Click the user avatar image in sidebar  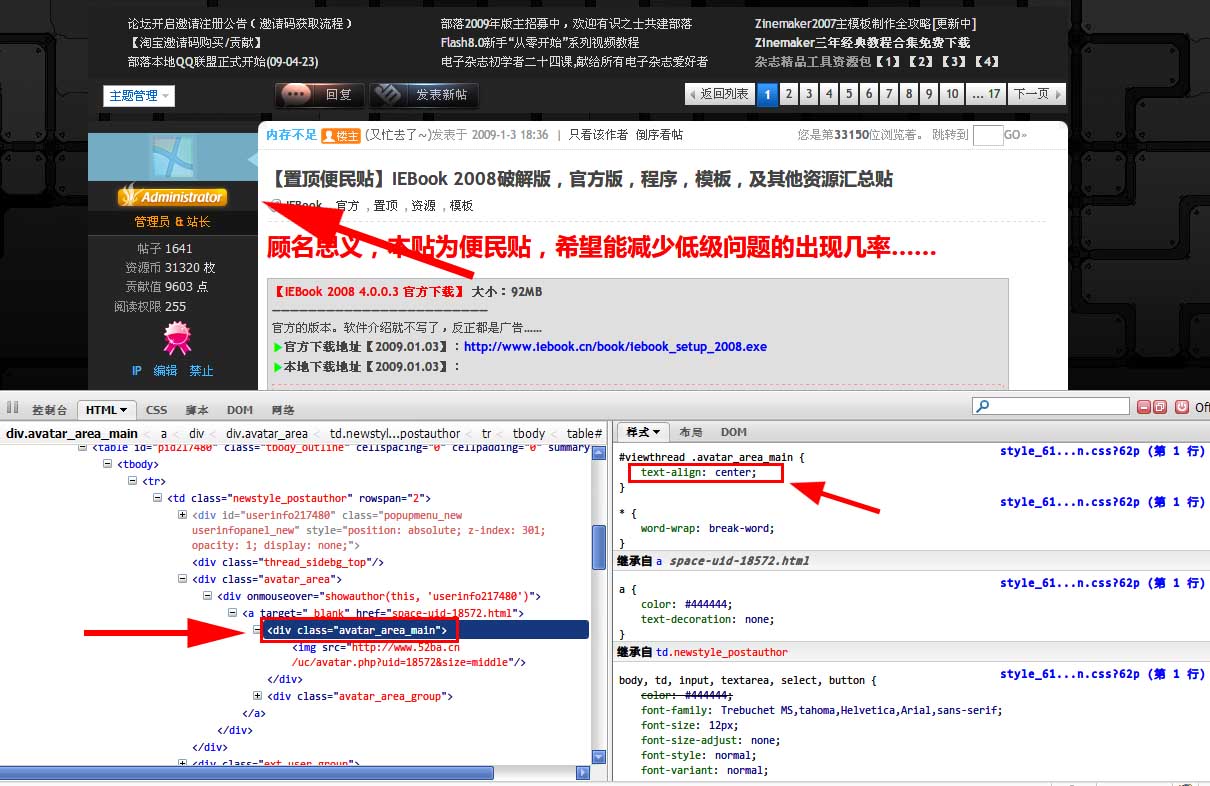point(174,157)
